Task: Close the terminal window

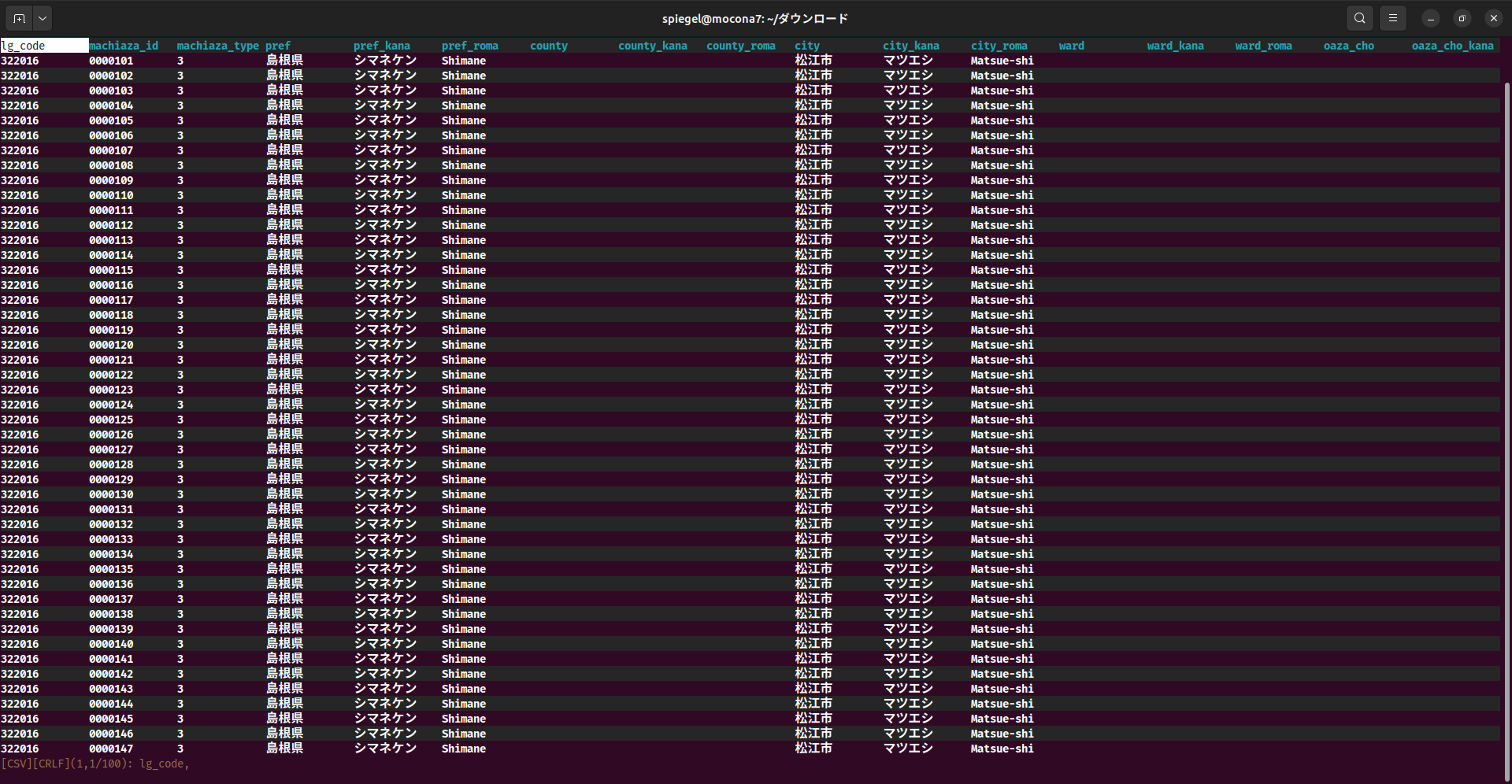Action: click(1493, 18)
